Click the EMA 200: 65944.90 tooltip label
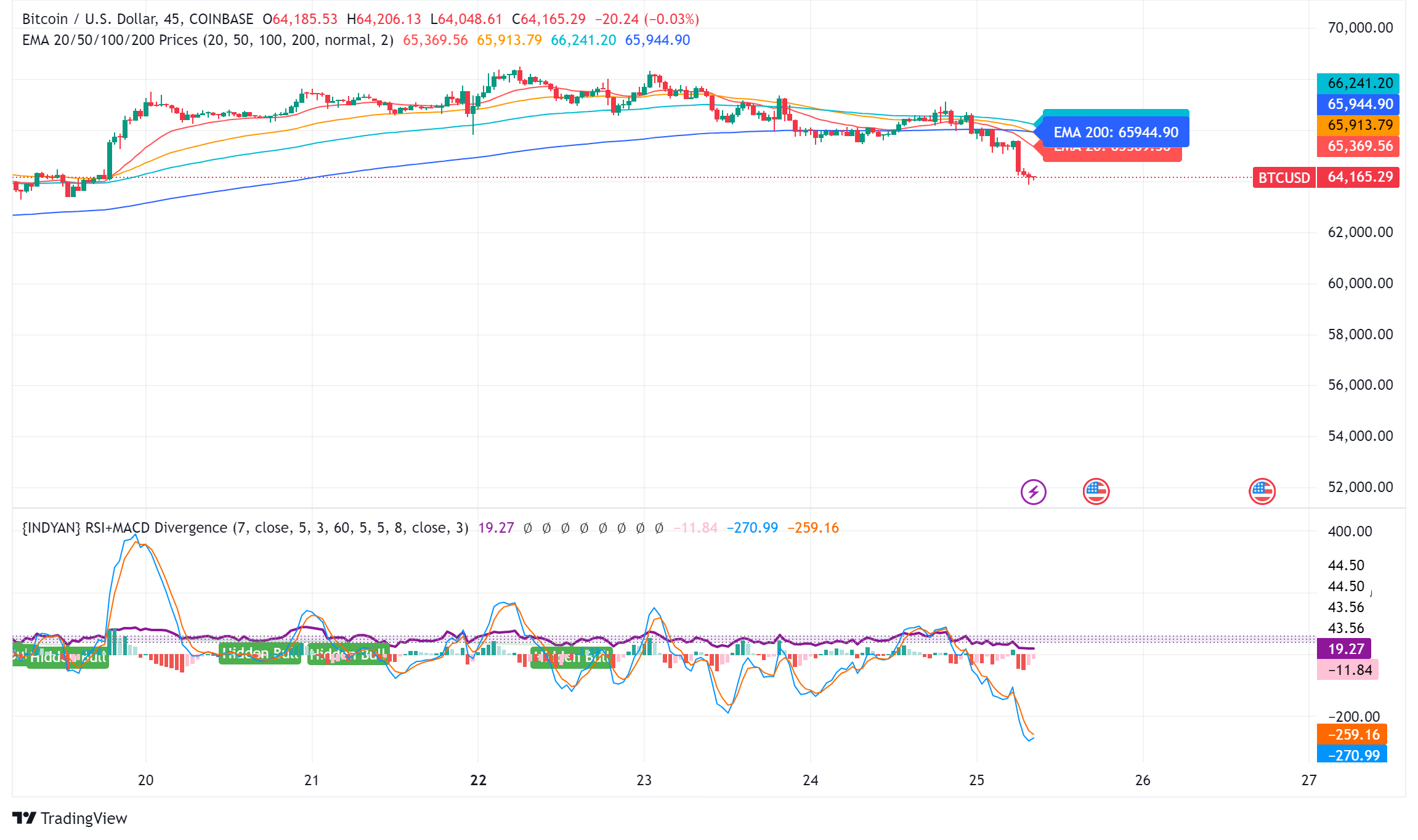Viewport: 1418px width, 840px height. [1116, 132]
